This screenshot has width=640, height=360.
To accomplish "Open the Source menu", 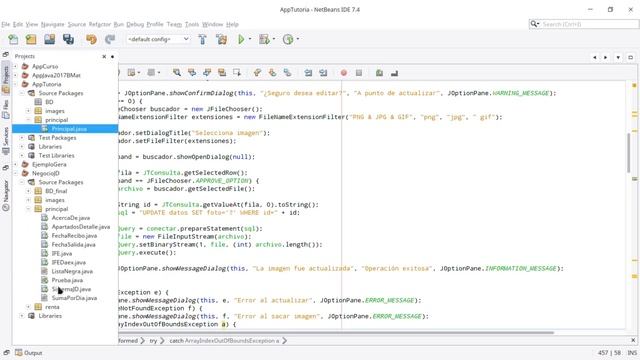I will (x=77, y=24).
